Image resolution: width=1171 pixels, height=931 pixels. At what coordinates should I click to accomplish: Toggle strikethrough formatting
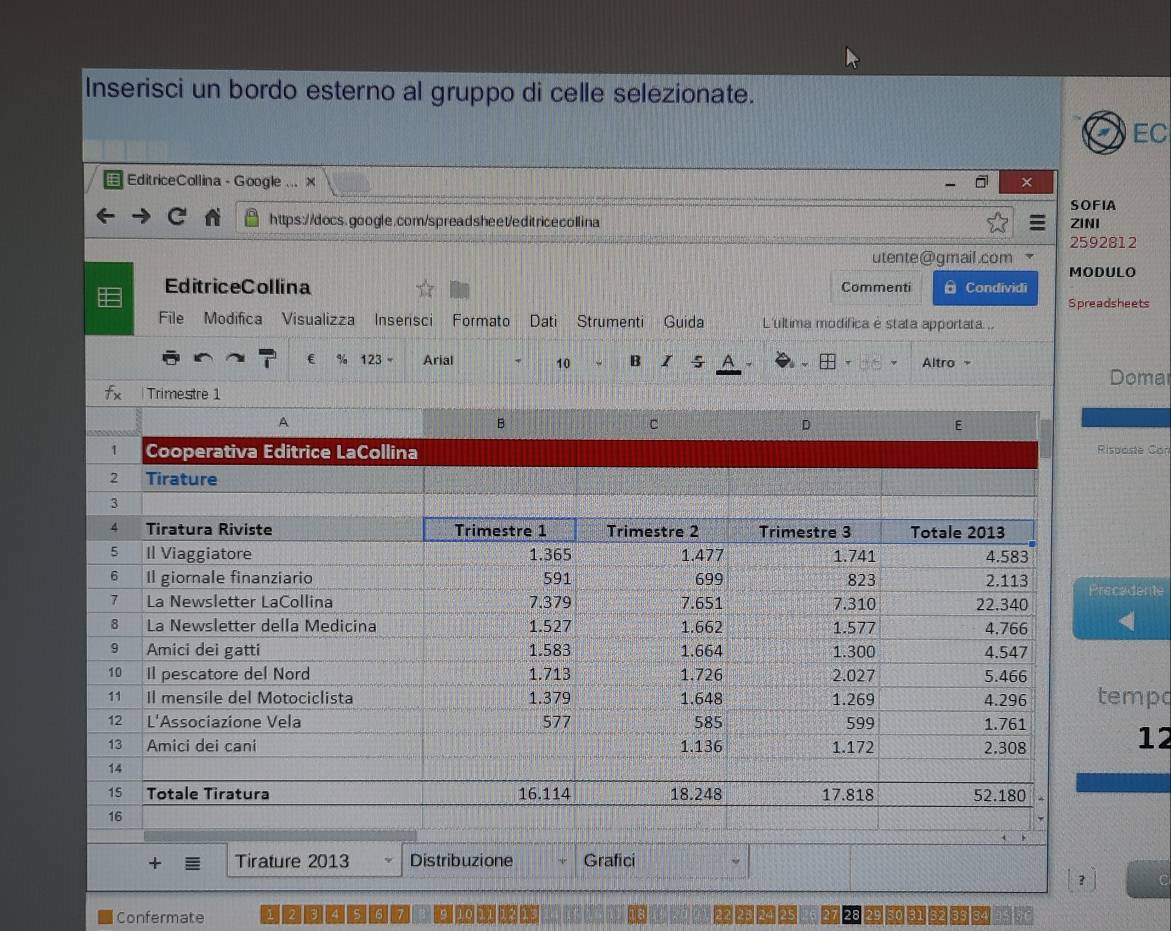coord(697,361)
